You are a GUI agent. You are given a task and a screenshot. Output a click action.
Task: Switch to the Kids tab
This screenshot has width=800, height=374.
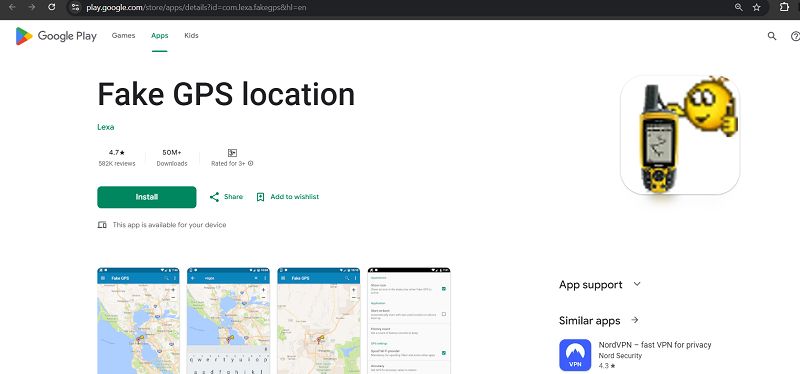tap(191, 36)
